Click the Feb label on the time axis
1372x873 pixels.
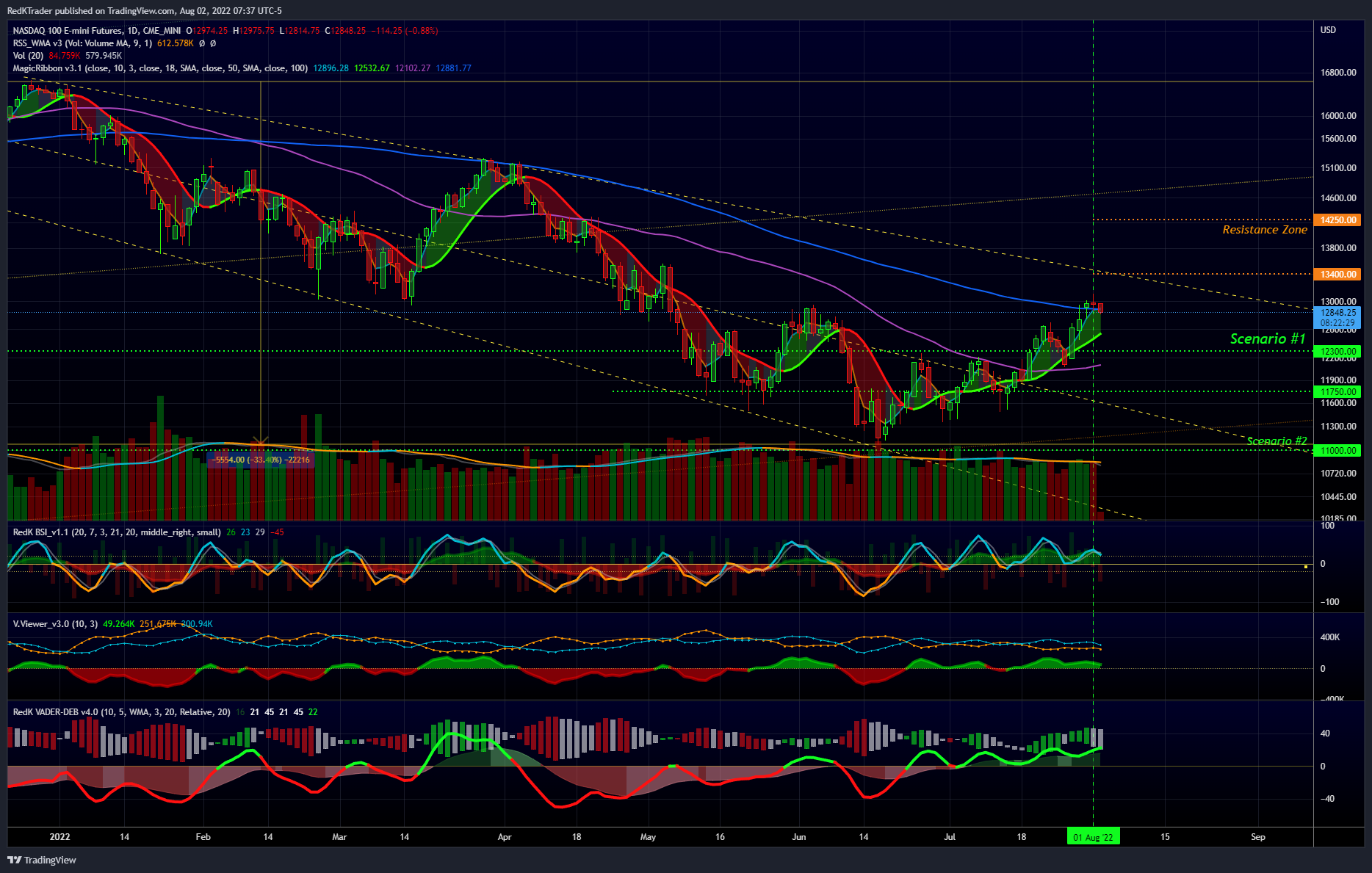(203, 837)
